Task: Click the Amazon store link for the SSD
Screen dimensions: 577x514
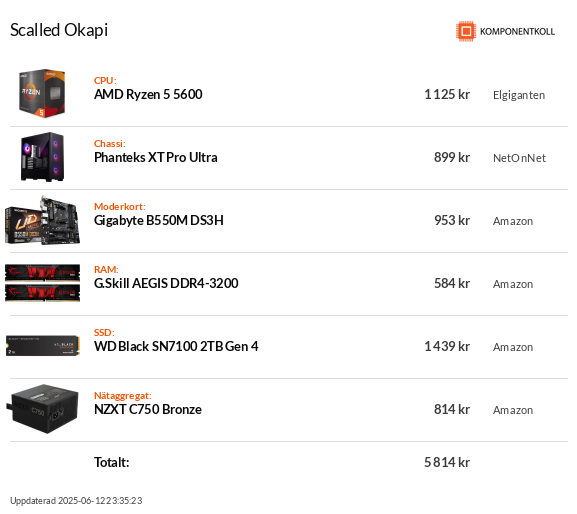Action: click(513, 347)
